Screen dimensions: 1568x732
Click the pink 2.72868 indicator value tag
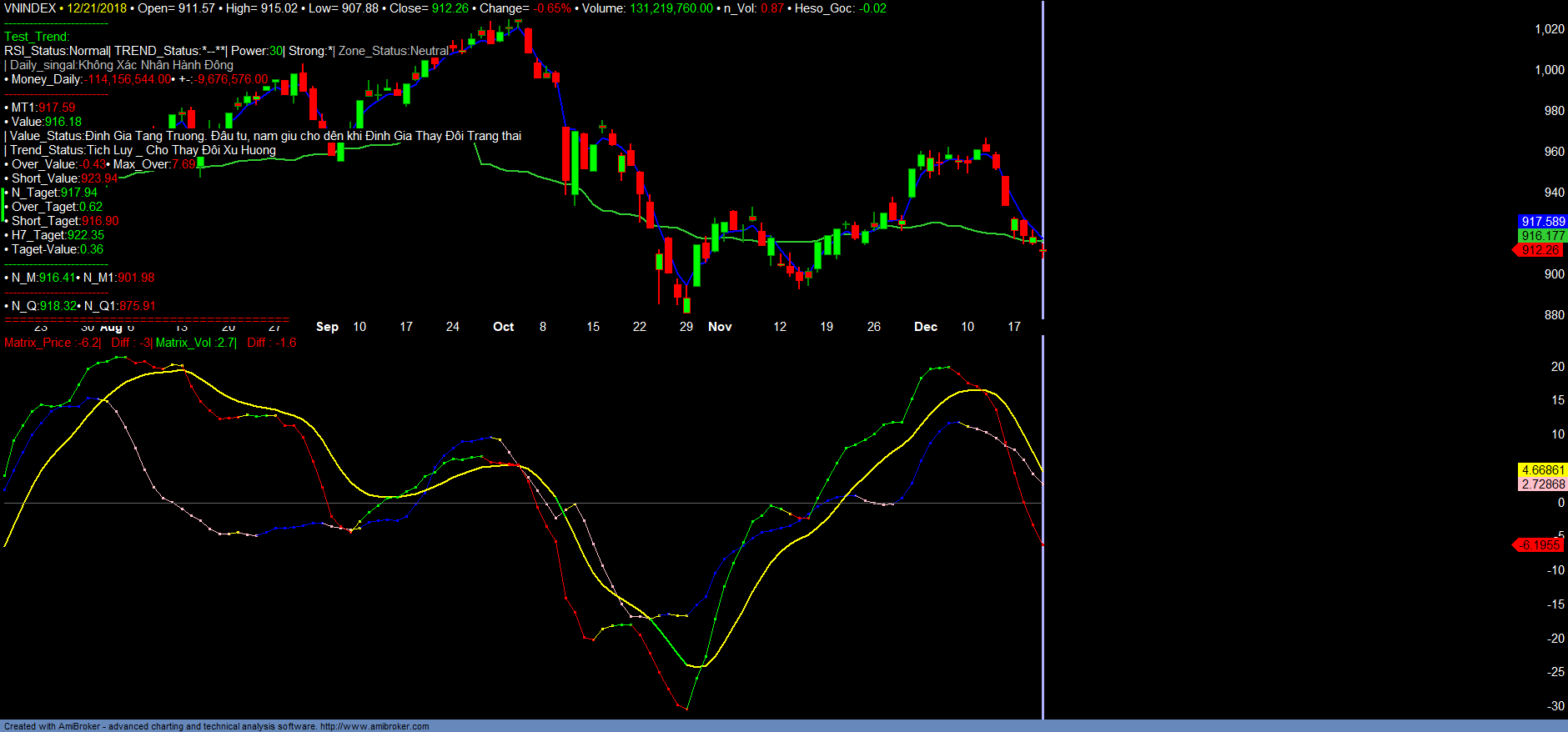[x=1542, y=484]
